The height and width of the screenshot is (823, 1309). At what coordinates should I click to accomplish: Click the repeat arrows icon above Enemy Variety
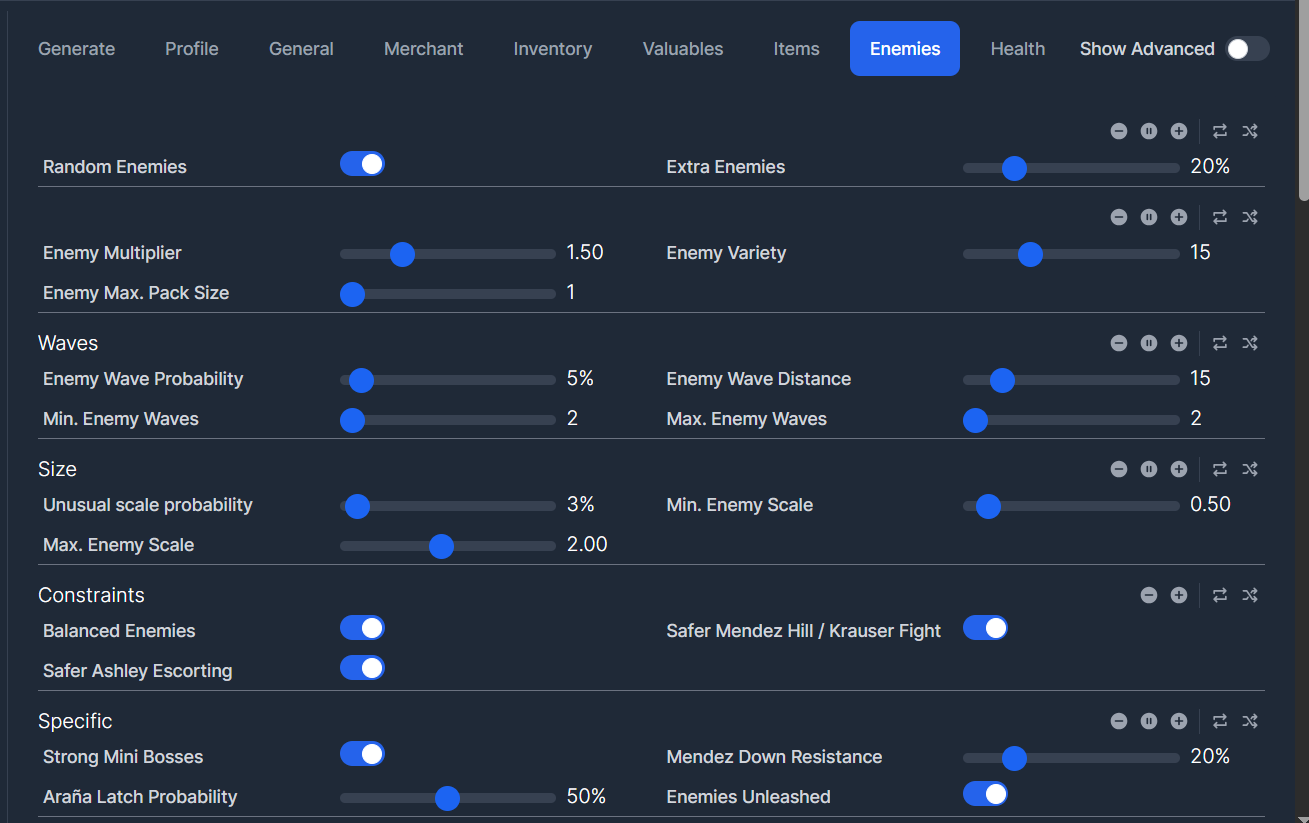[x=1220, y=217]
